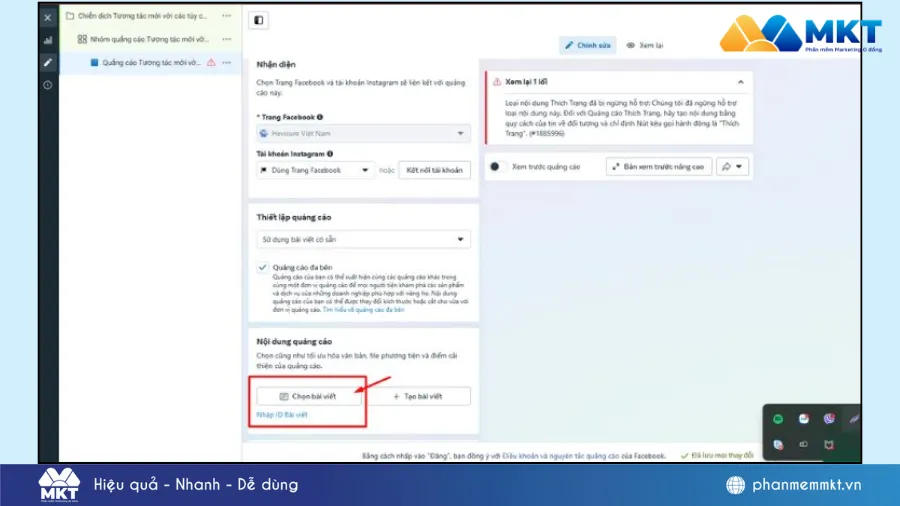Toggle the side panel layout icon

pyautogui.click(x=259, y=20)
